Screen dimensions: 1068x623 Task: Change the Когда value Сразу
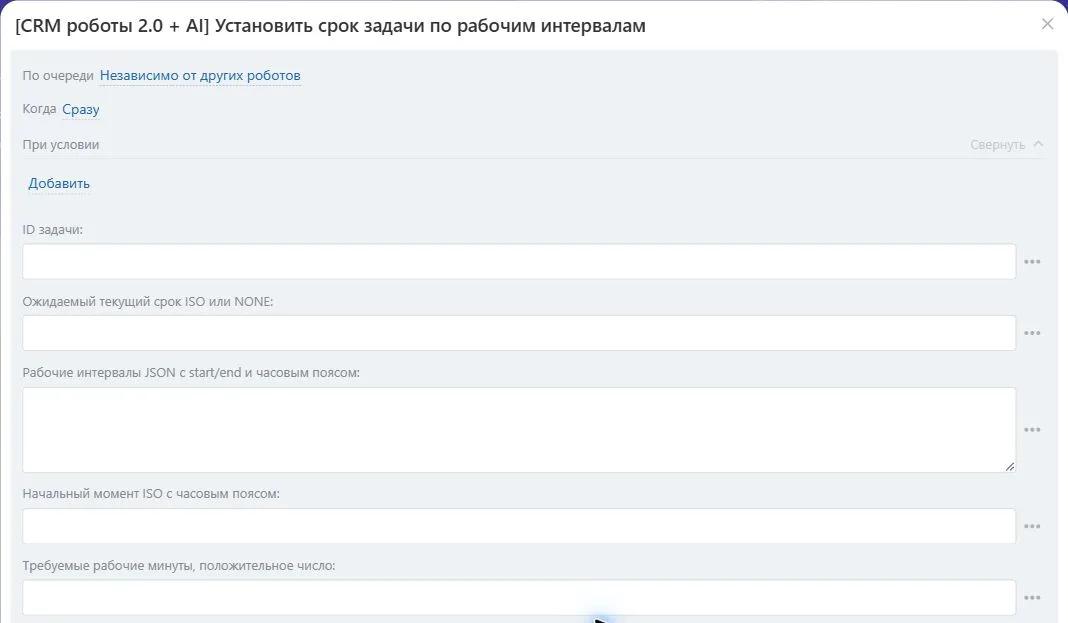click(x=80, y=110)
